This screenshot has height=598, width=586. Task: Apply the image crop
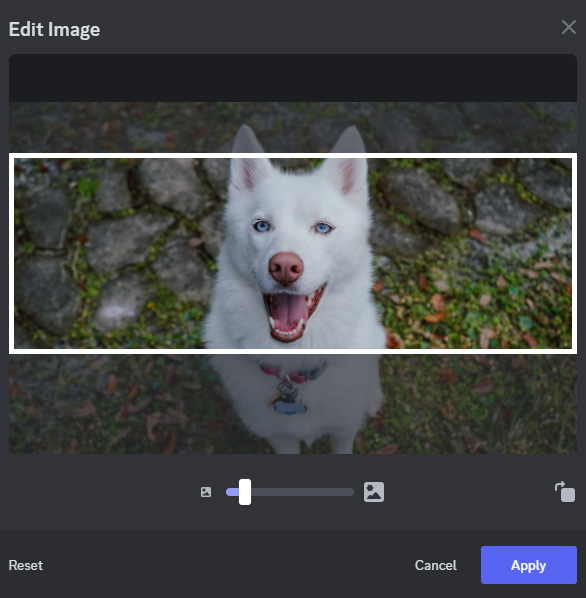(528, 565)
